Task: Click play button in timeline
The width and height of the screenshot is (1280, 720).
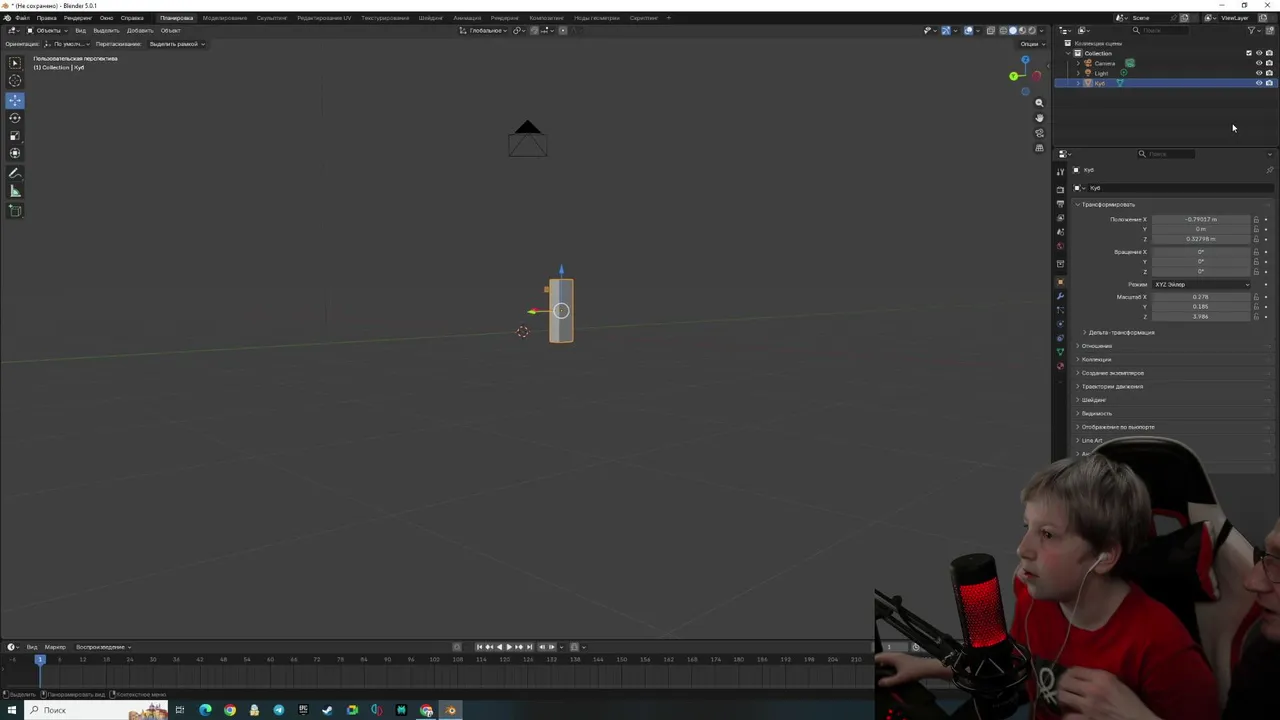Action: pos(509,647)
